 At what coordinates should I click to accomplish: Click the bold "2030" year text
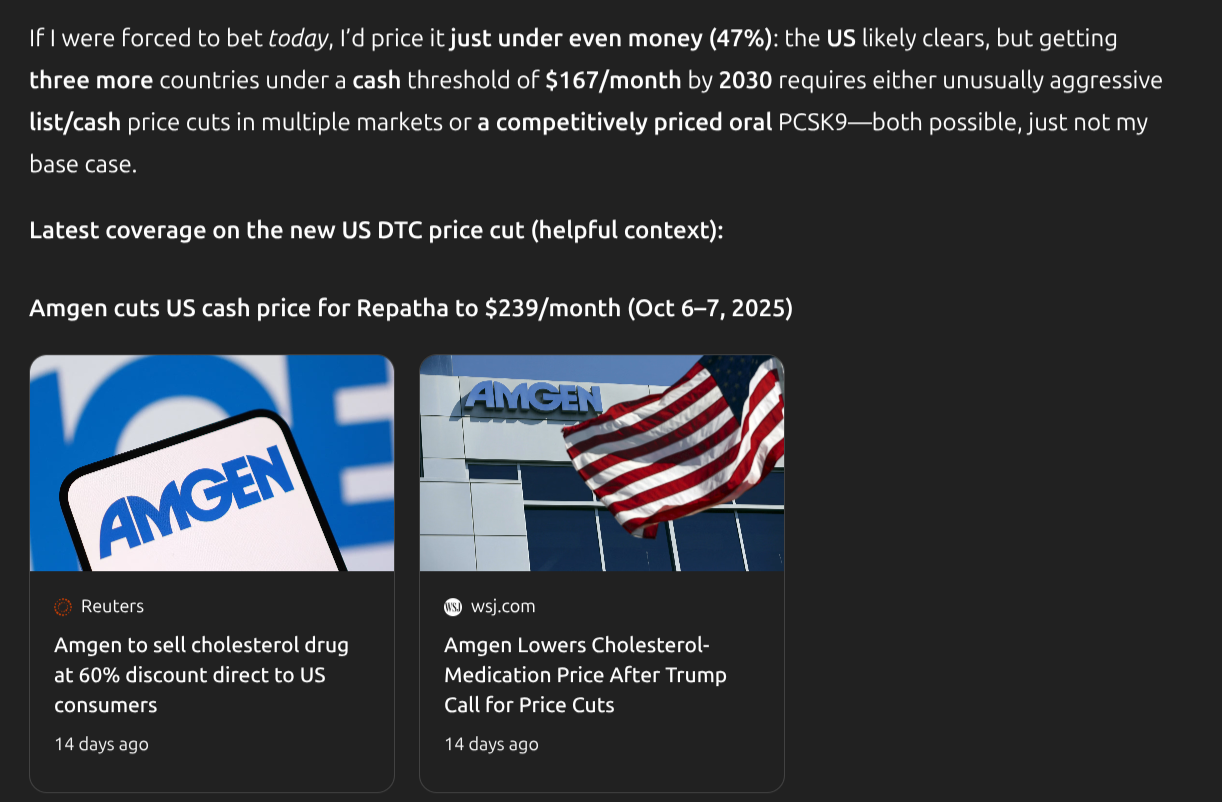745,80
